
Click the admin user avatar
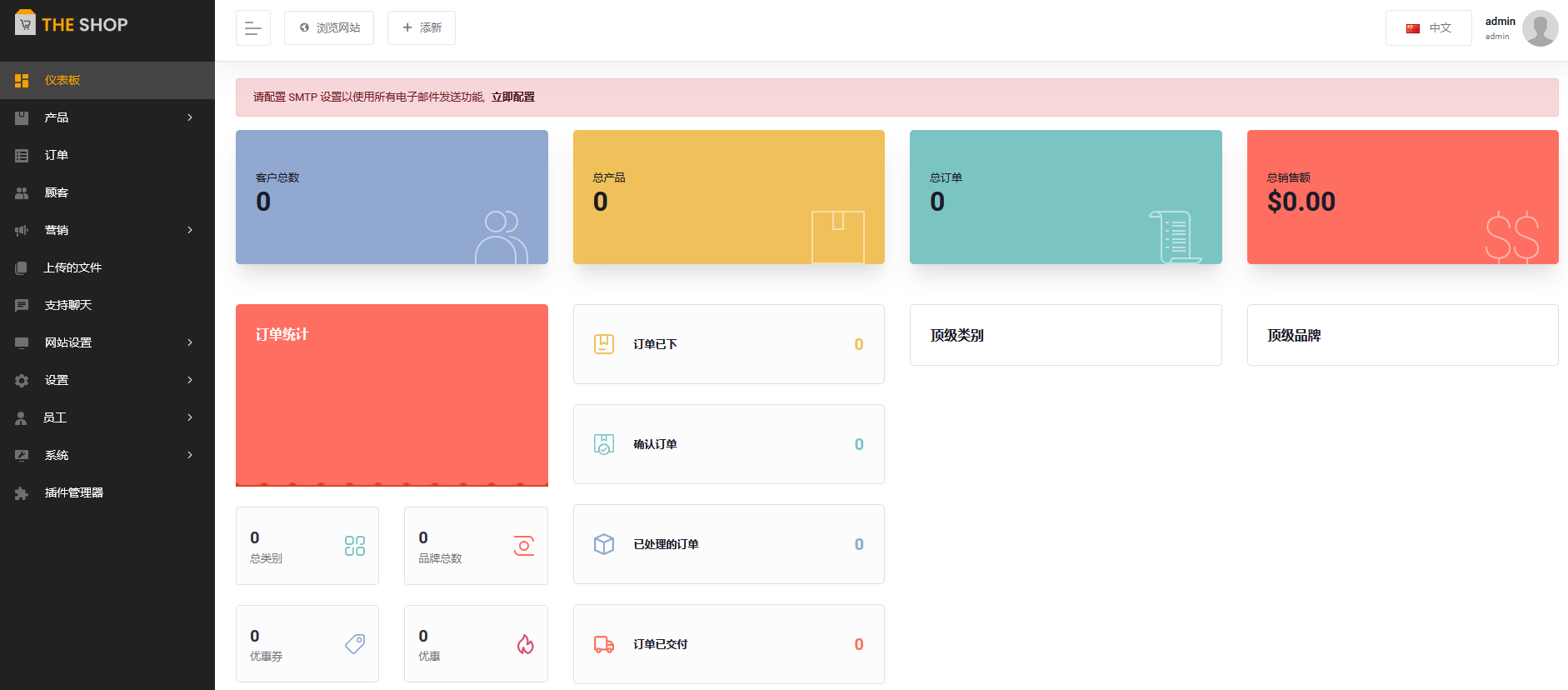point(1539,28)
